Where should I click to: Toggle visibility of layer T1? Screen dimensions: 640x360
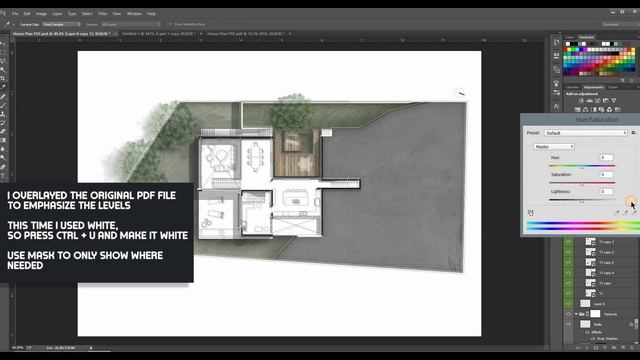pos(568,293)
